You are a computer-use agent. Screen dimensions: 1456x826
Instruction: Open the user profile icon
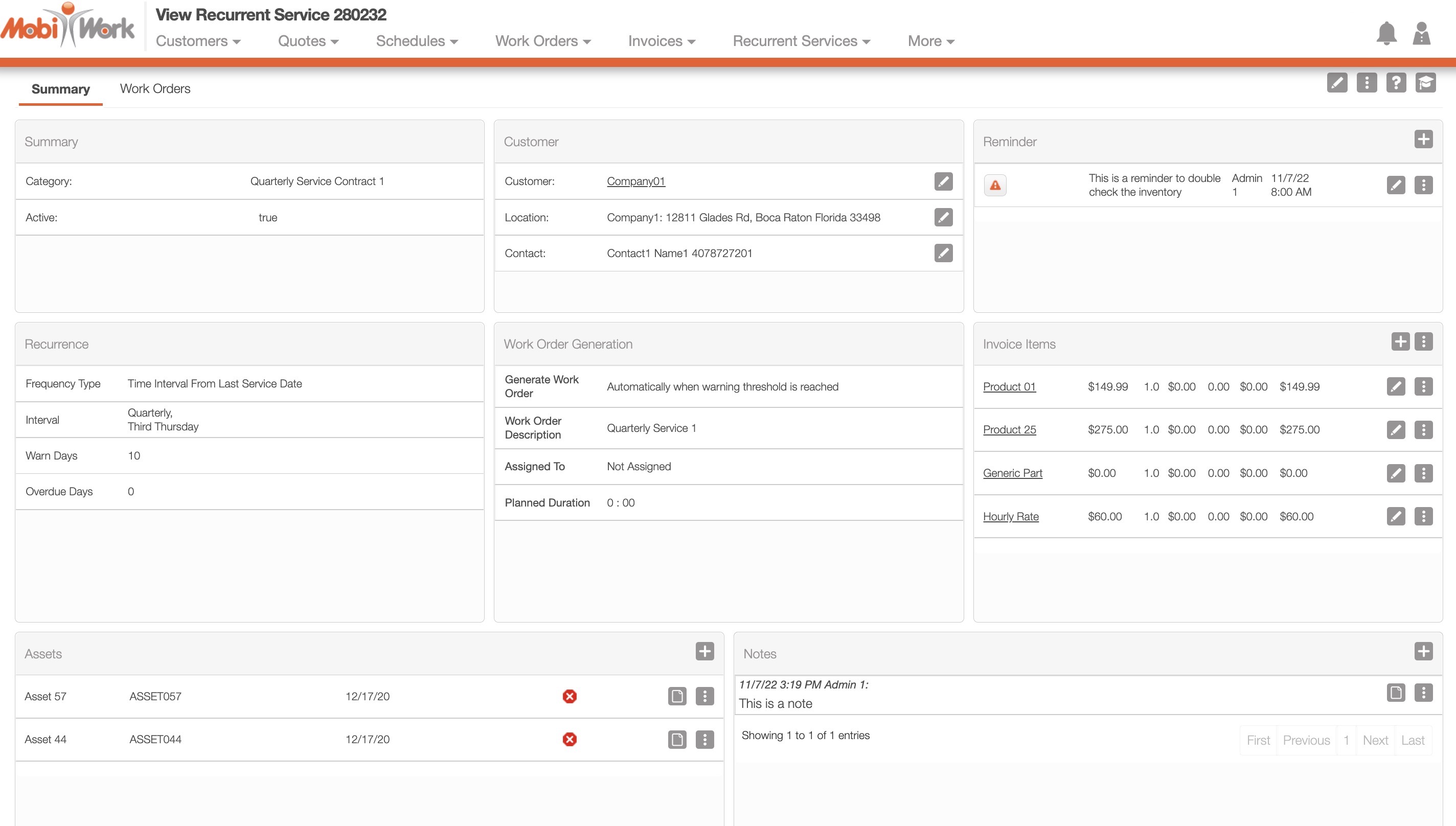[x=1421, y=34]
